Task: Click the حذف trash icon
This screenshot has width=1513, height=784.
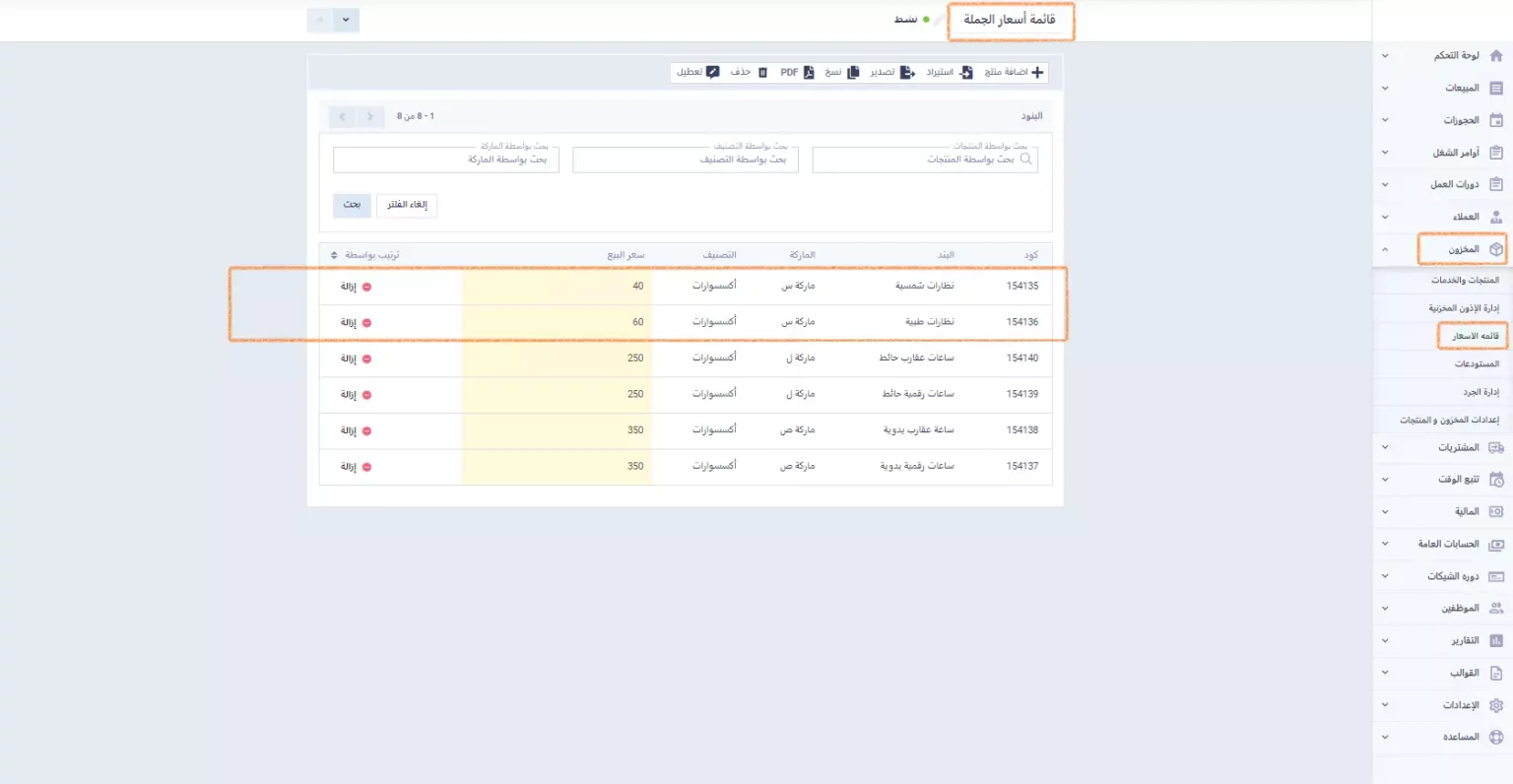Action: tap(762, 72)
